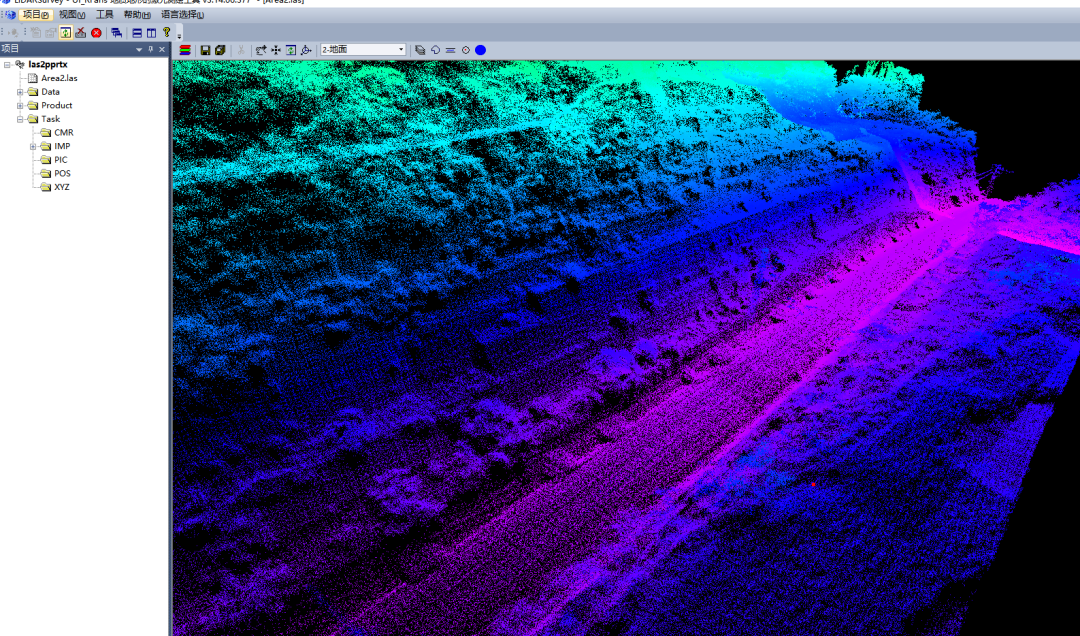Select the las2pprtx project root

tap(48, 64)
